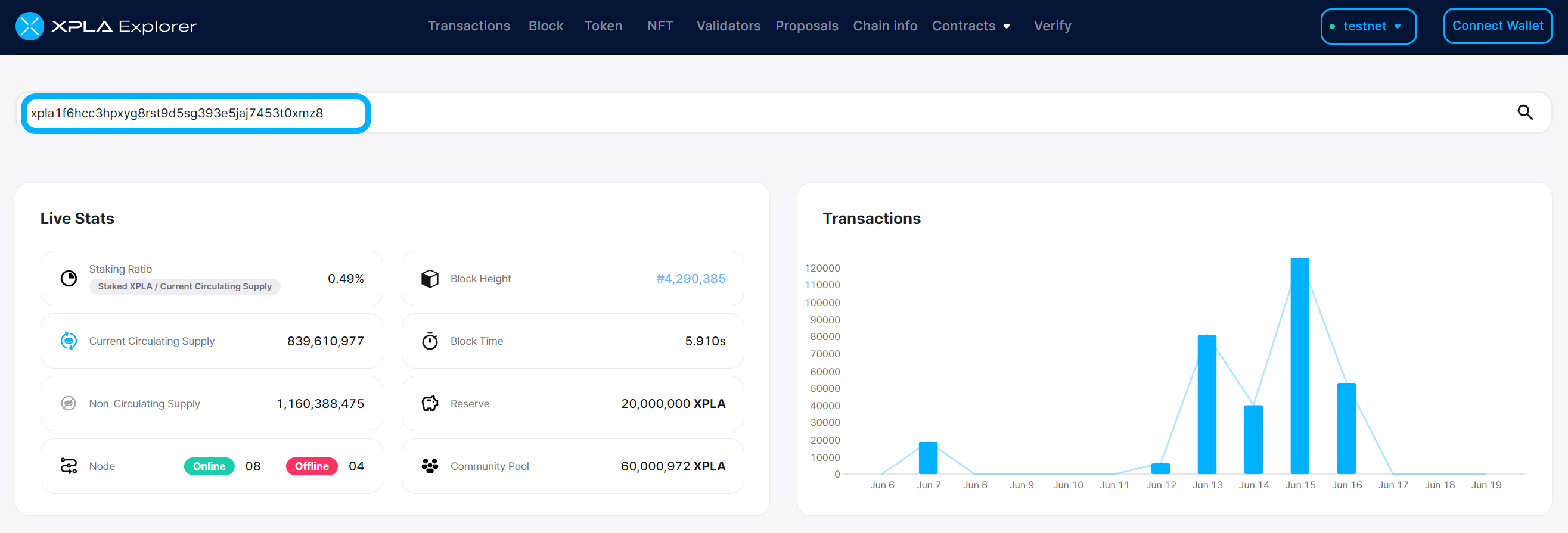Open the testnet network selector
Screen dimensions: 1568x533
1368,27
